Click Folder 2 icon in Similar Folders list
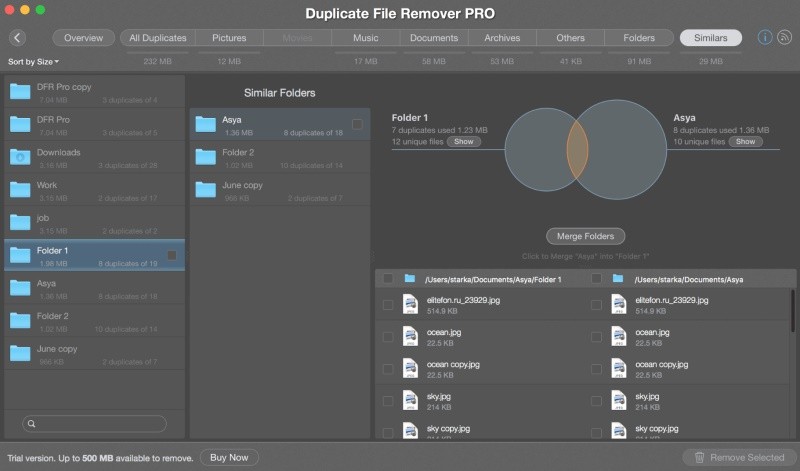Image resolution: width=800 pixels, height=471 pixels. pos(206,157)
